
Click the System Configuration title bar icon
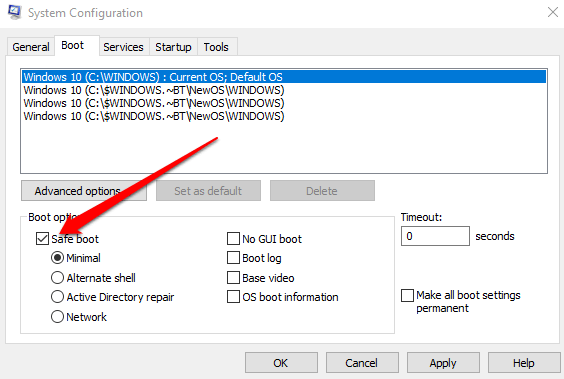click(14, 13)
